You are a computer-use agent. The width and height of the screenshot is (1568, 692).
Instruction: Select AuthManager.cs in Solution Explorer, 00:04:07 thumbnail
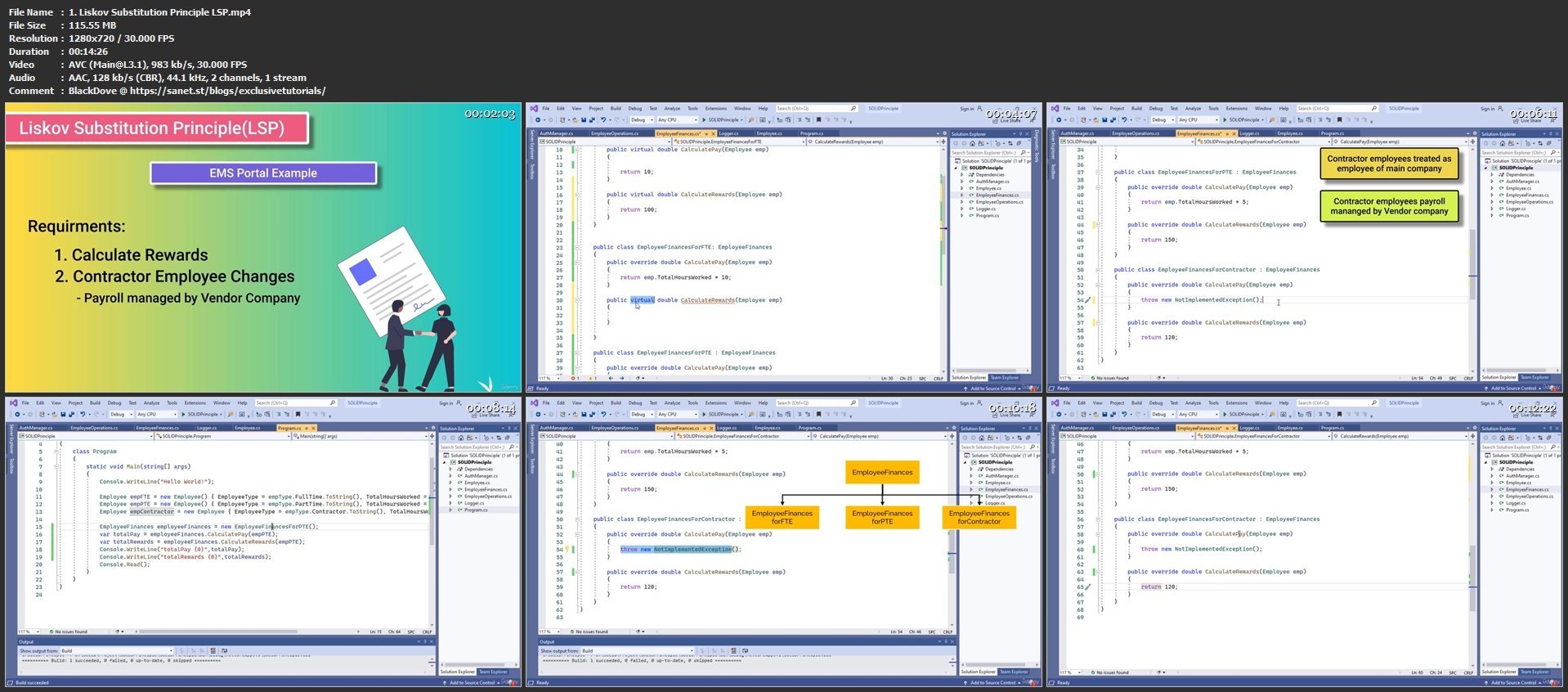point(992,182)
